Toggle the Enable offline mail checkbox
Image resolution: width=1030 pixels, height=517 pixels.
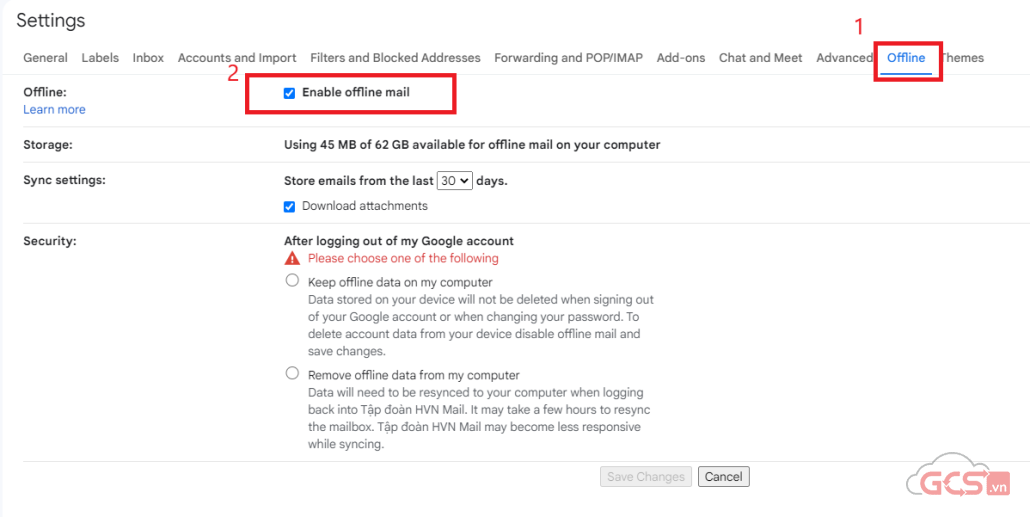289,93
